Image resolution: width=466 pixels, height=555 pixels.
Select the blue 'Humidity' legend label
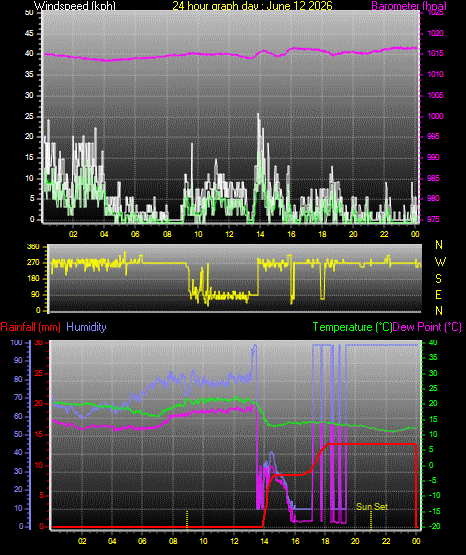(86, 327)
